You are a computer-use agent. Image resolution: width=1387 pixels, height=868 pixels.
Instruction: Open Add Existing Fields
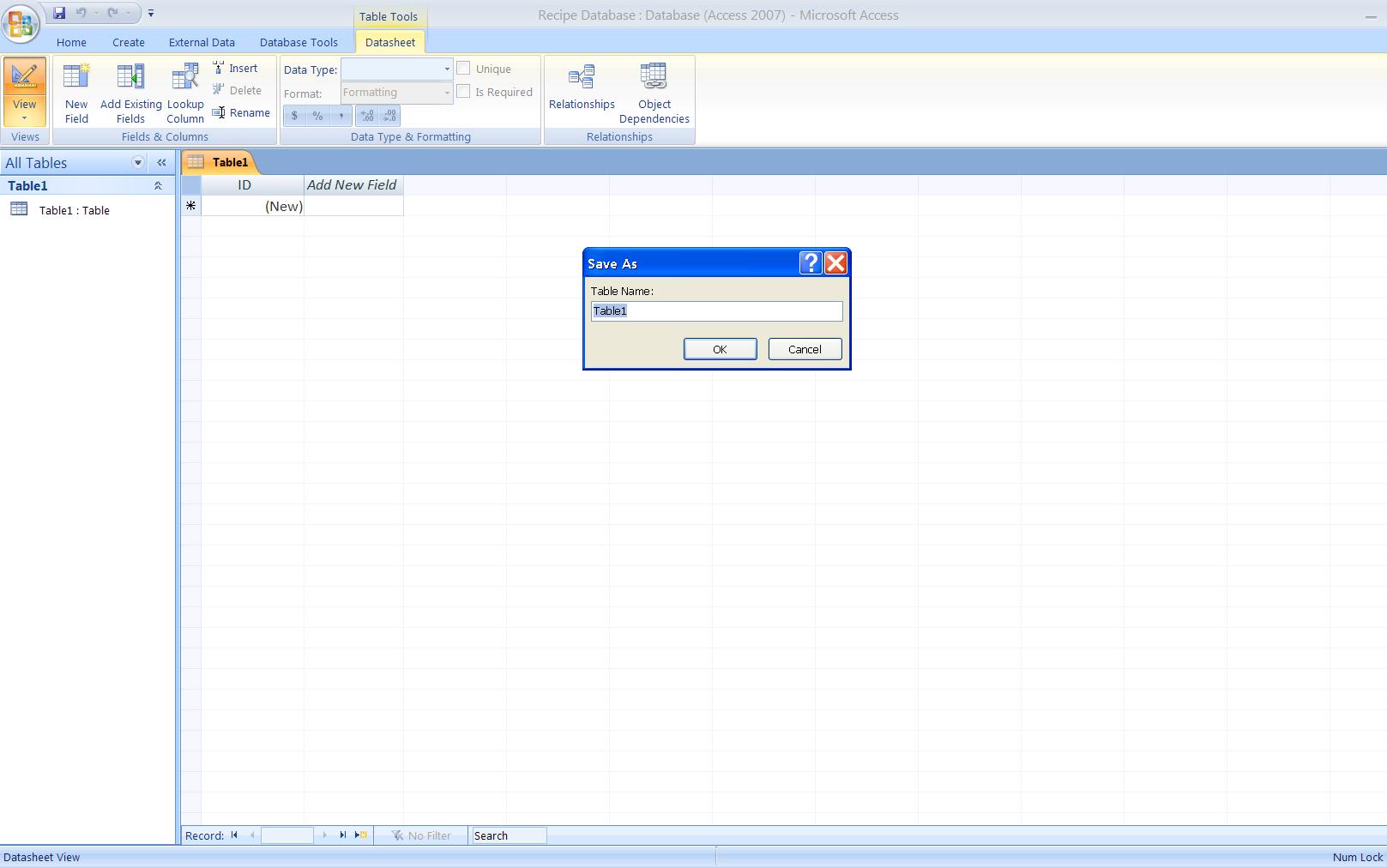click(130, 90)
